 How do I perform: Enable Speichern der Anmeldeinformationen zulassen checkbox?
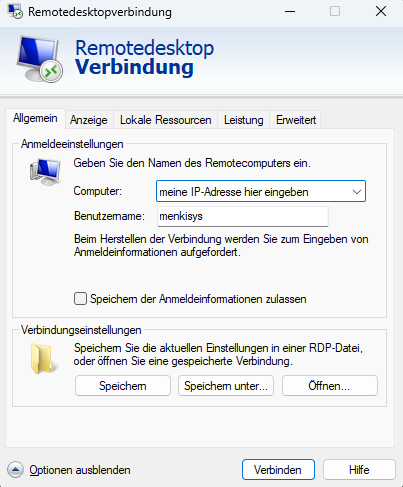coord(80,299)
